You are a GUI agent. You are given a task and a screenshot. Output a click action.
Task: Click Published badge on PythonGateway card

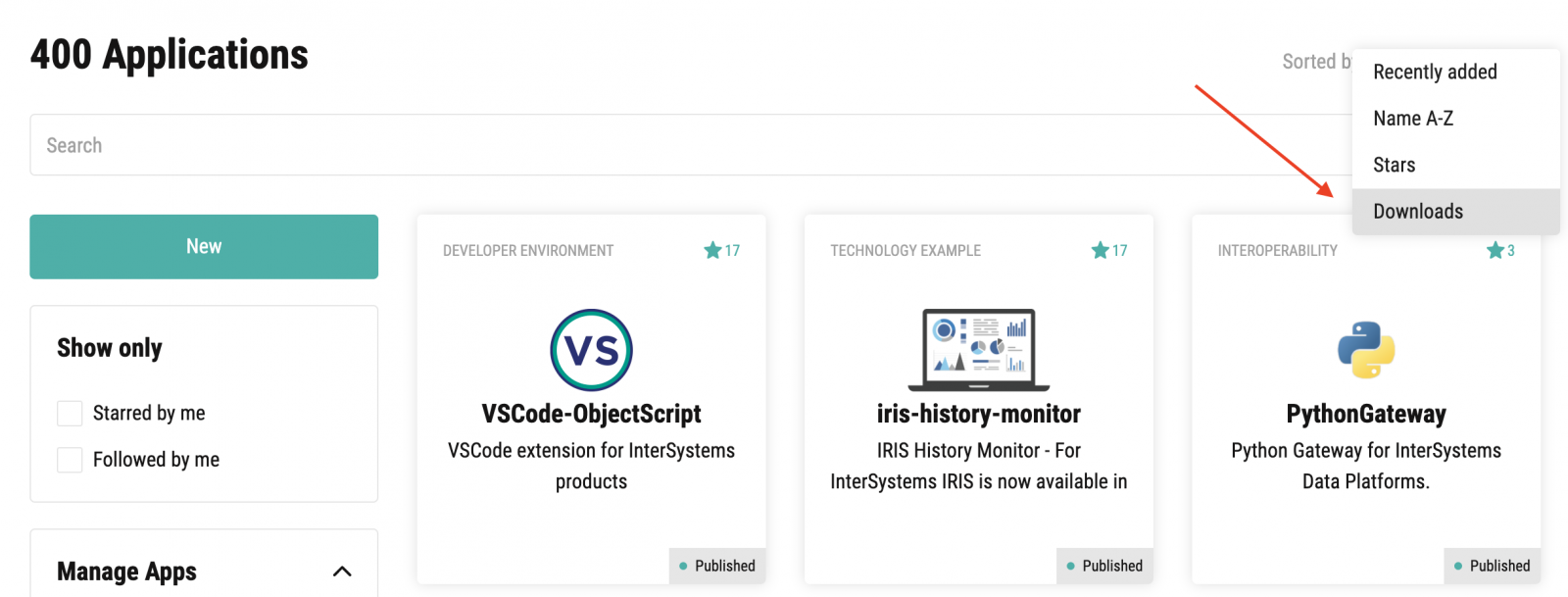click(x=1492, y=566)
